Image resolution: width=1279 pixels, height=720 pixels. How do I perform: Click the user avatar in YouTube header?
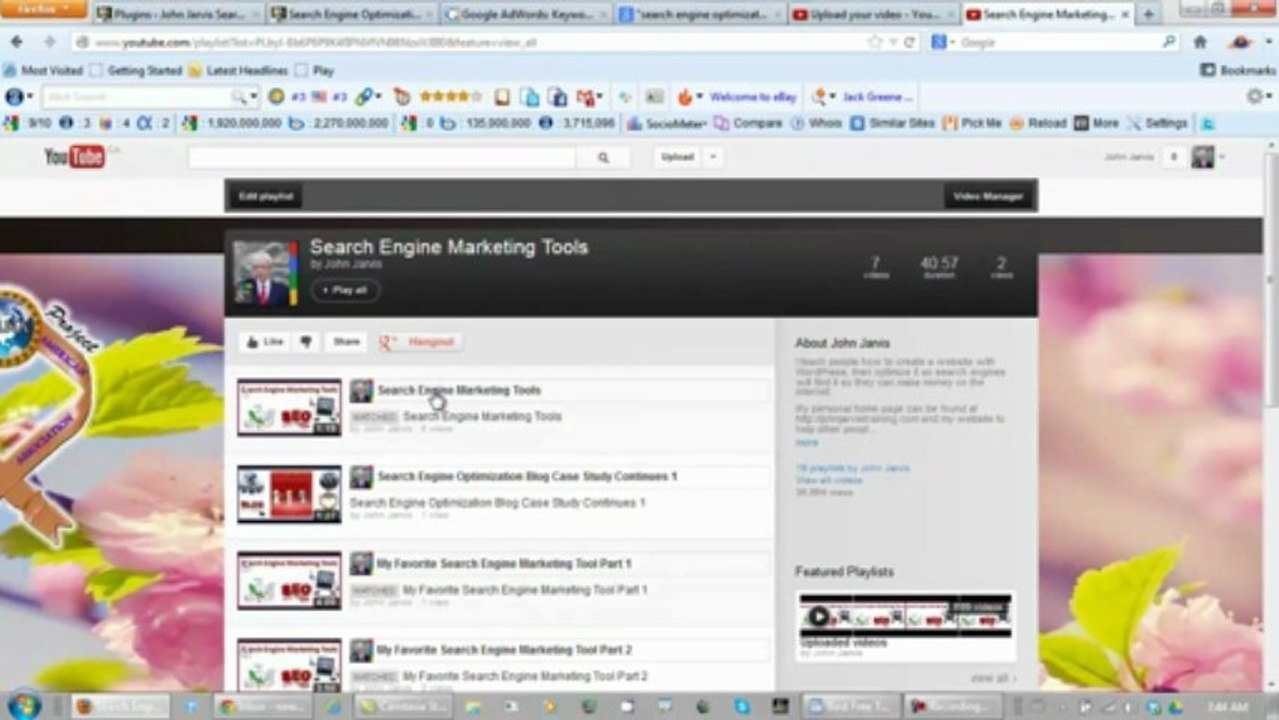(1202, 157)
